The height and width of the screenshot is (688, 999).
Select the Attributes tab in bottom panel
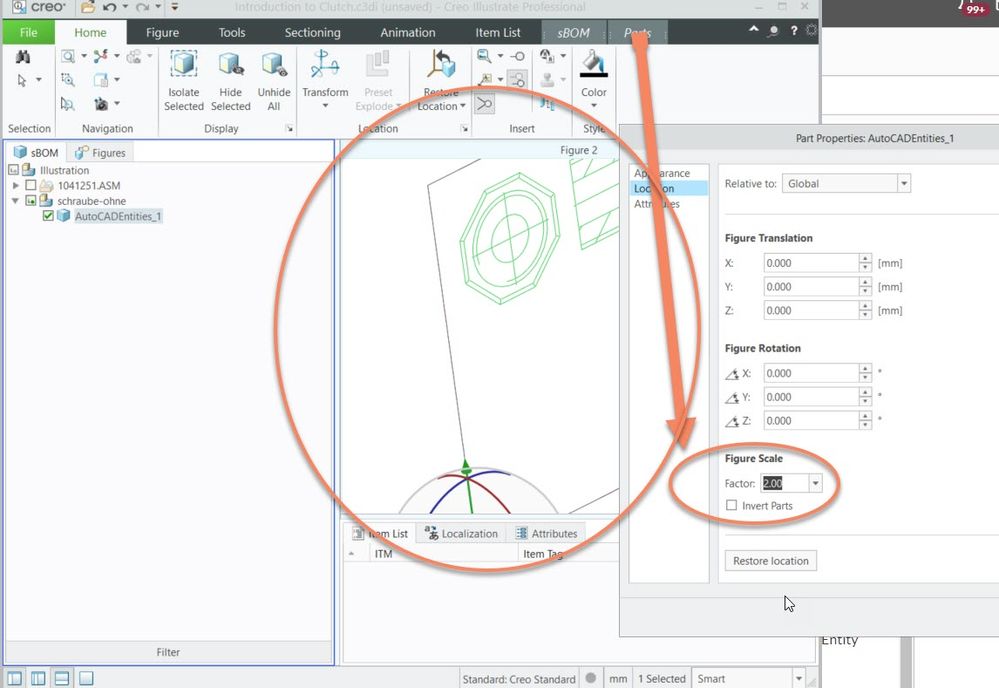coord(546,534)
